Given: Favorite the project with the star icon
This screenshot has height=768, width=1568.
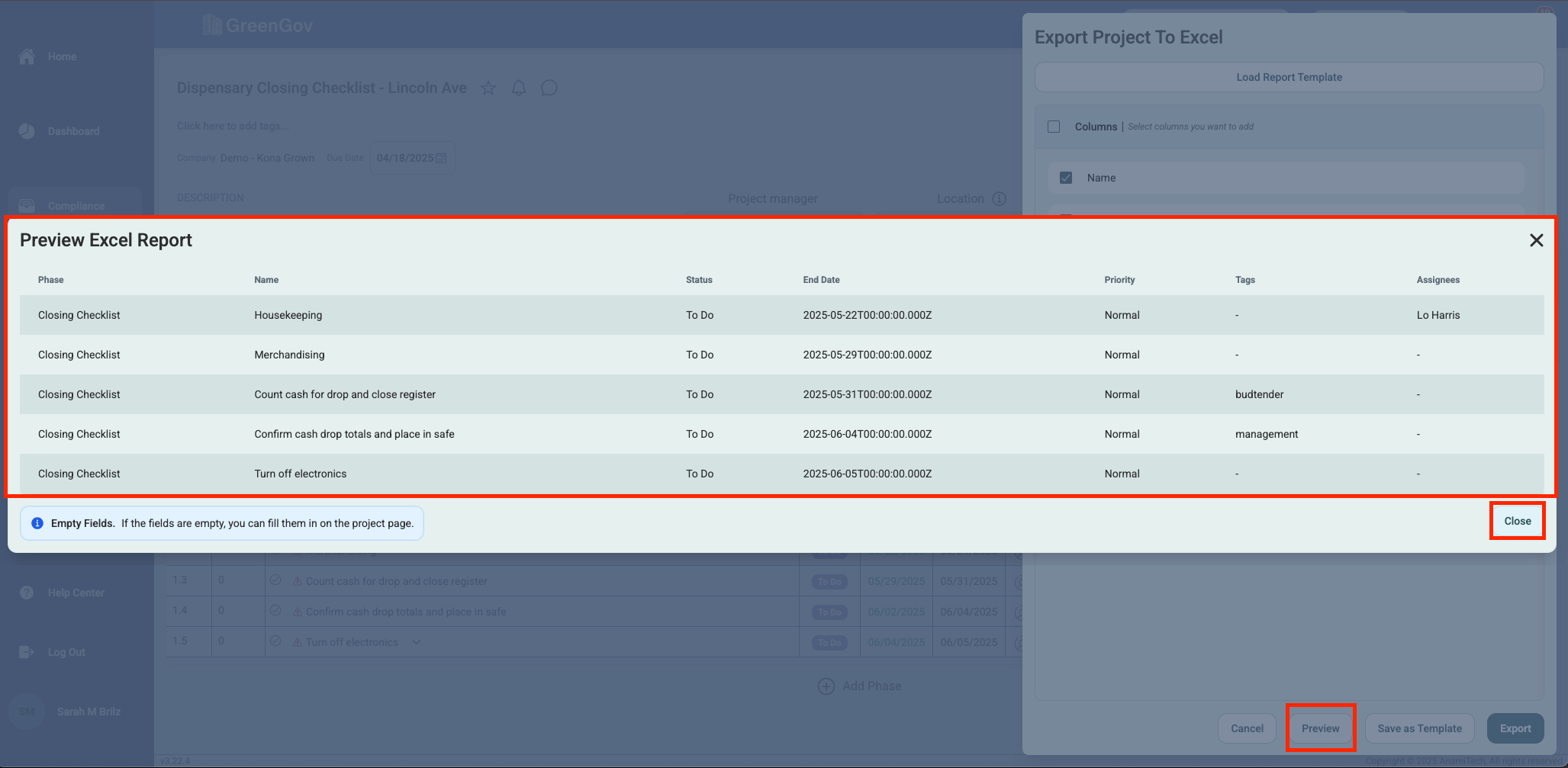Looking at the screenshot, I should click(488, 88).
